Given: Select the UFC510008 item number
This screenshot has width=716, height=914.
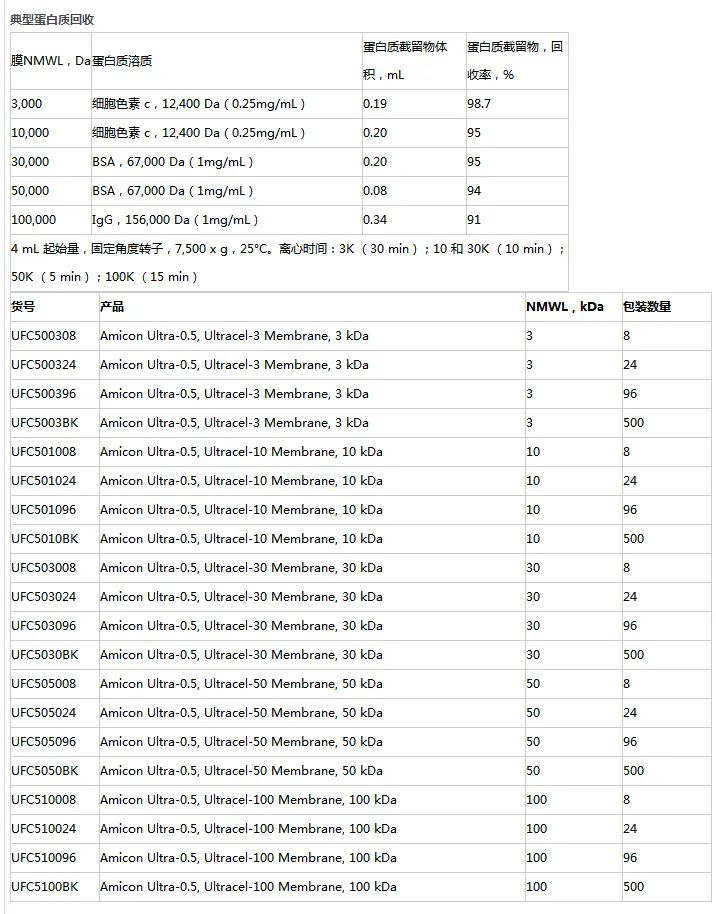Looking at the screenshot, I should coord(44,800).
